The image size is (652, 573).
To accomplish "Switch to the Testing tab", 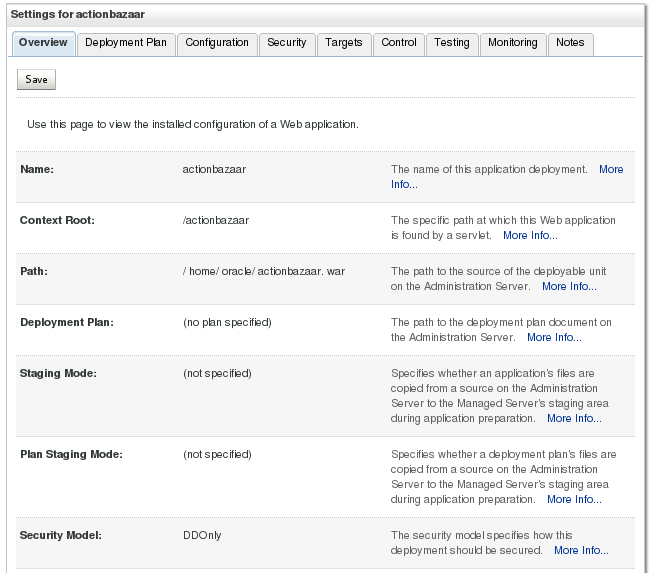I will pyautogui.click(x=452, y=43).
